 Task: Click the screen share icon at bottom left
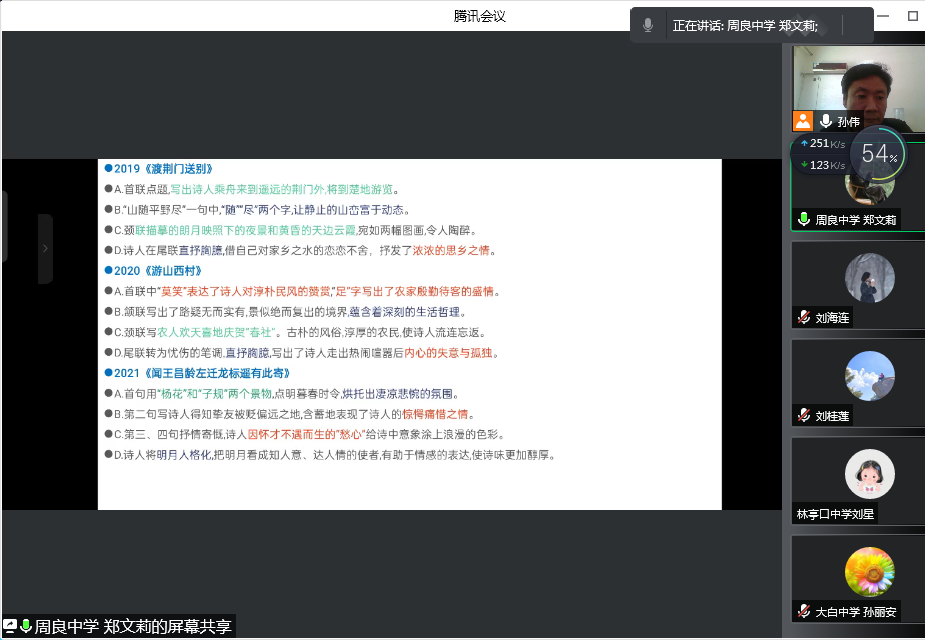click(x=10, y=627)
